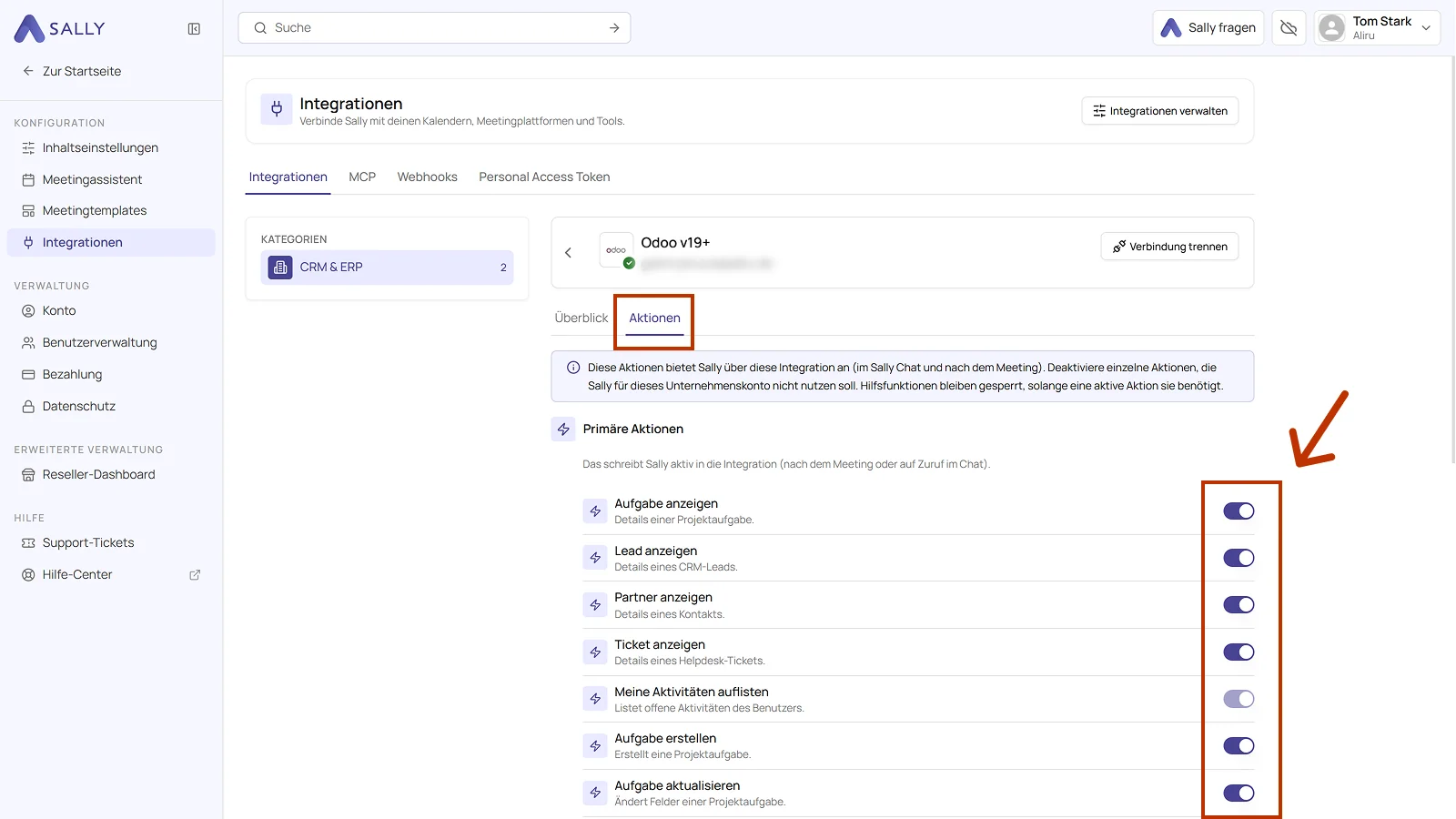
Task: Click the sliders icon by Inhaltseinstellungen
Action: click(28, 148)
